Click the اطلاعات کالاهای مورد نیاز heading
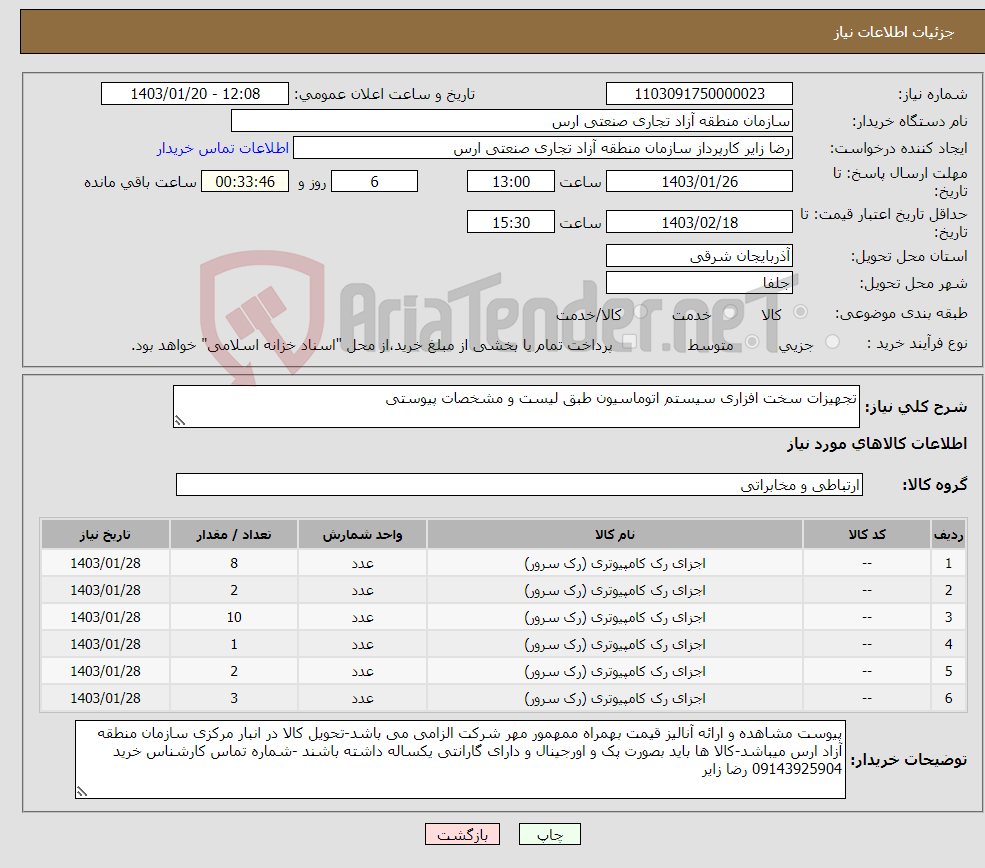The width and height of the screenshot is (985, 868). click(877, 443)
